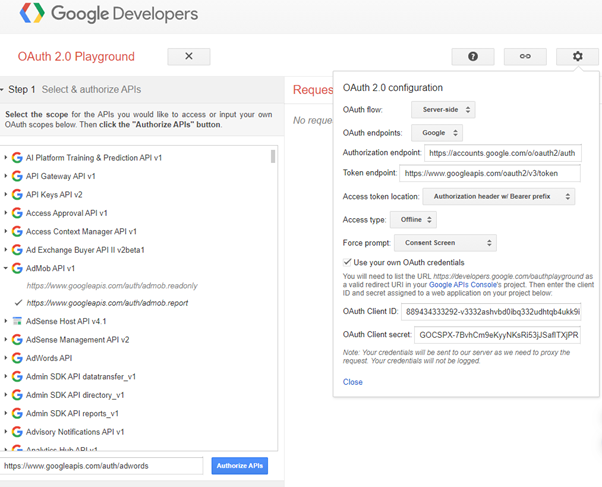602x487 pixels.
Task: Open the help question mark button
Action: point(473,56)
